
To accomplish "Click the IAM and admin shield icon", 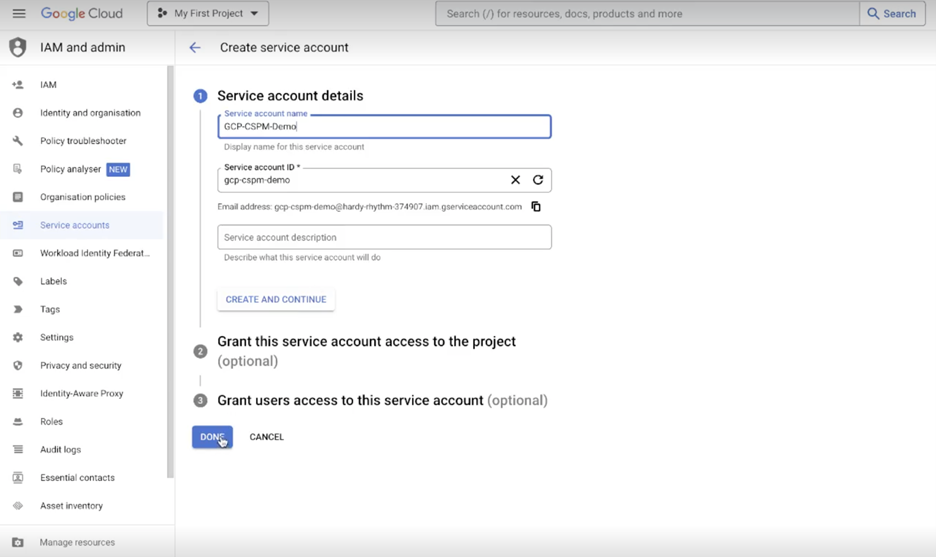I will pyautogui.click(x=17, y=47).
